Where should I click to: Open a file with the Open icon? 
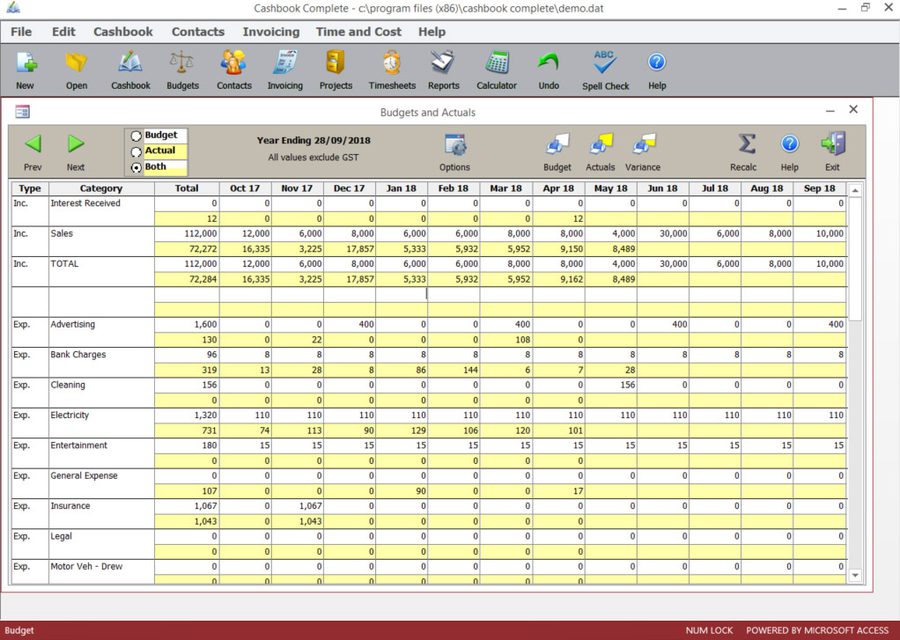[x=76, y=63]
